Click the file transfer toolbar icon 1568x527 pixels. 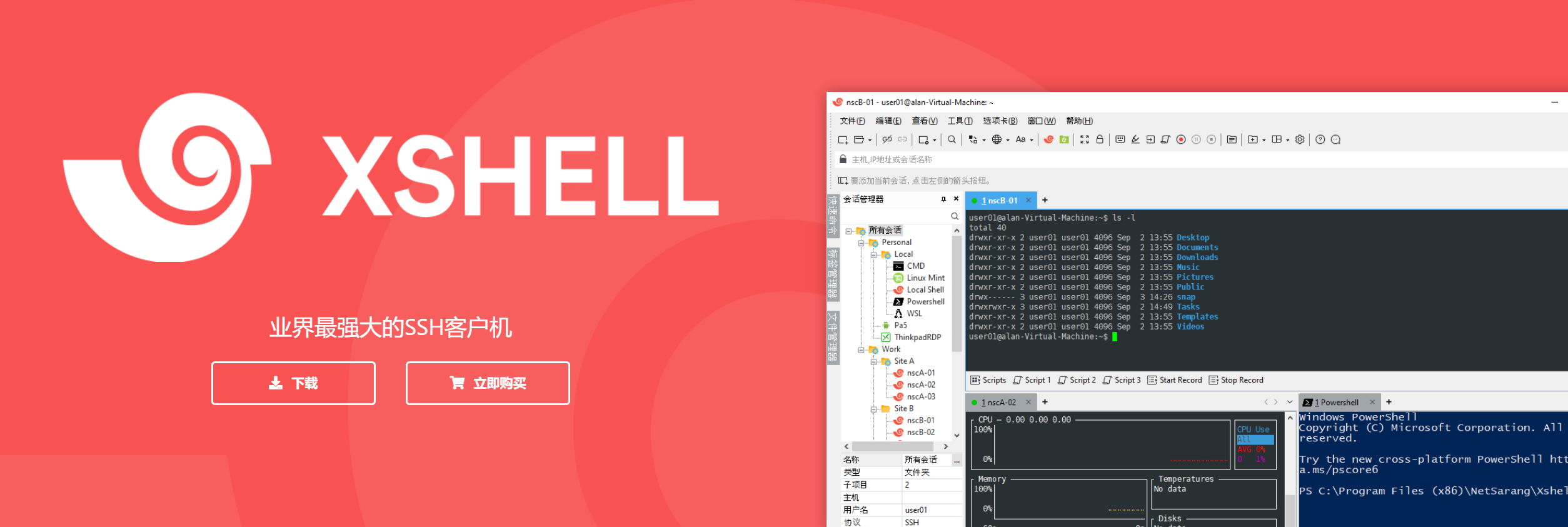[973, 140]
